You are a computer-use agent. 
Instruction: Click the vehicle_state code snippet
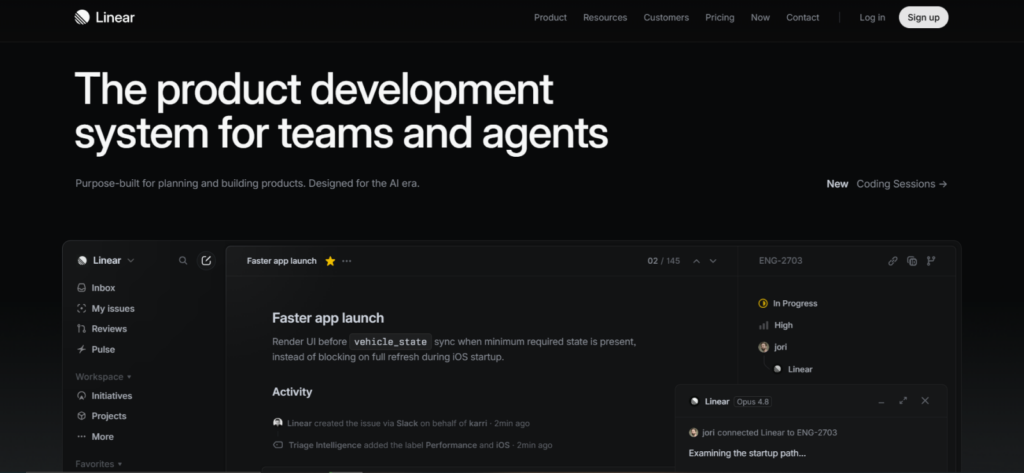391,342
